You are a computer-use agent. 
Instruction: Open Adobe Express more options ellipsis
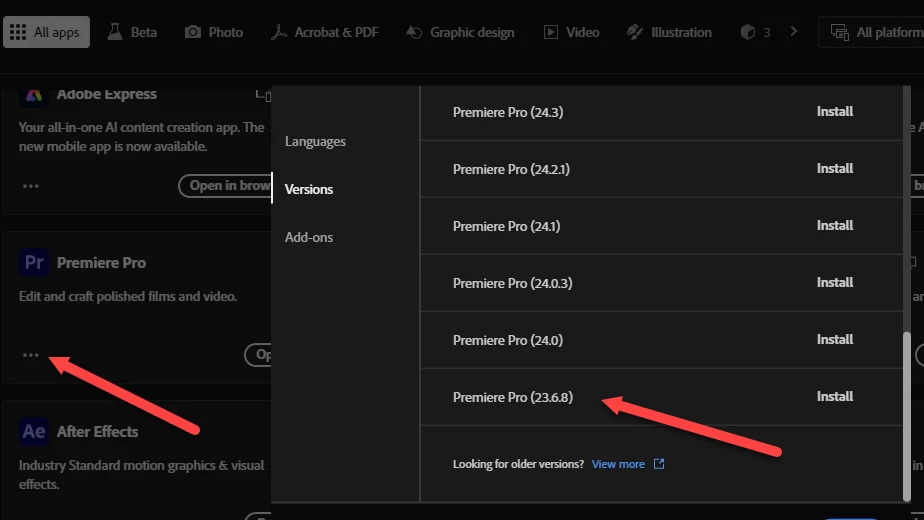point(31,186)
